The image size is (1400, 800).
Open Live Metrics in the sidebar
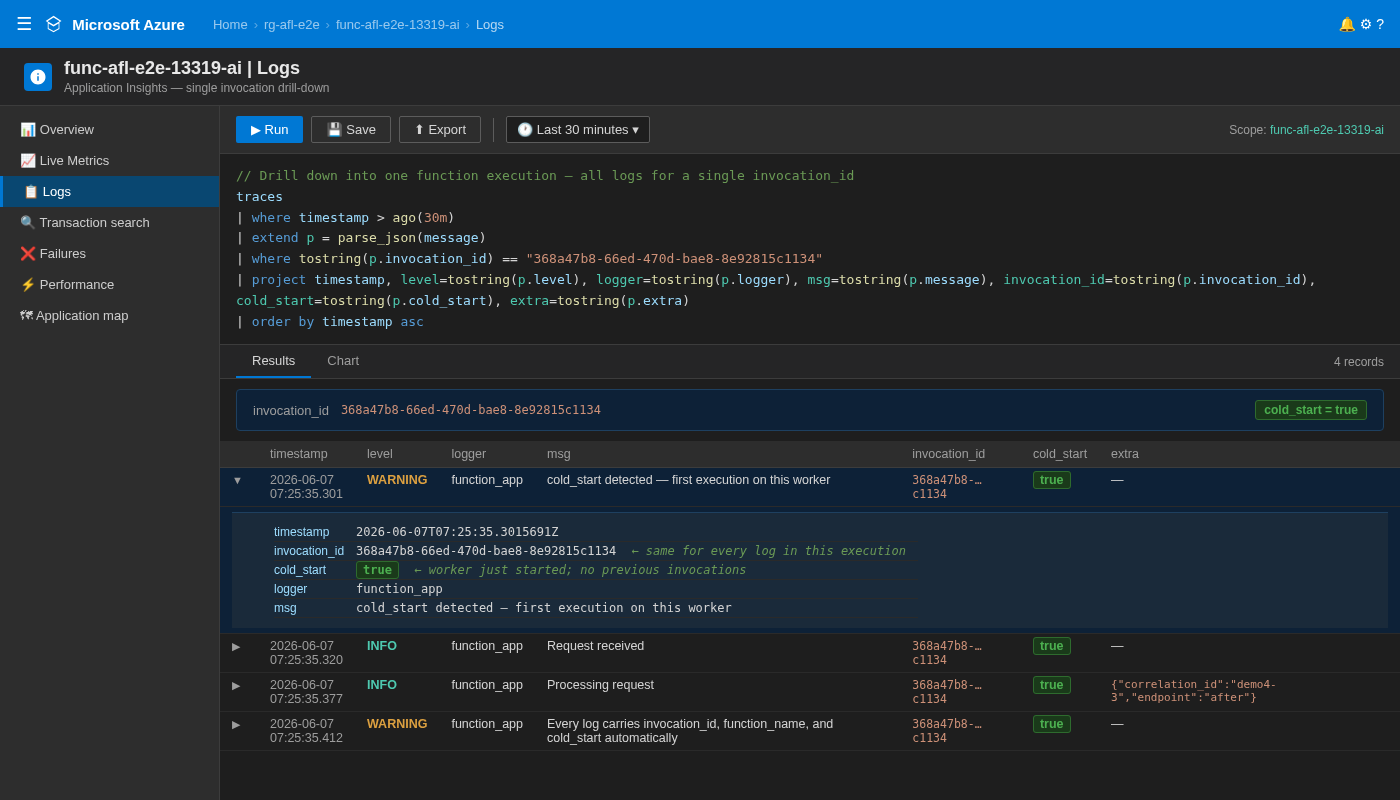coord(110,161)
